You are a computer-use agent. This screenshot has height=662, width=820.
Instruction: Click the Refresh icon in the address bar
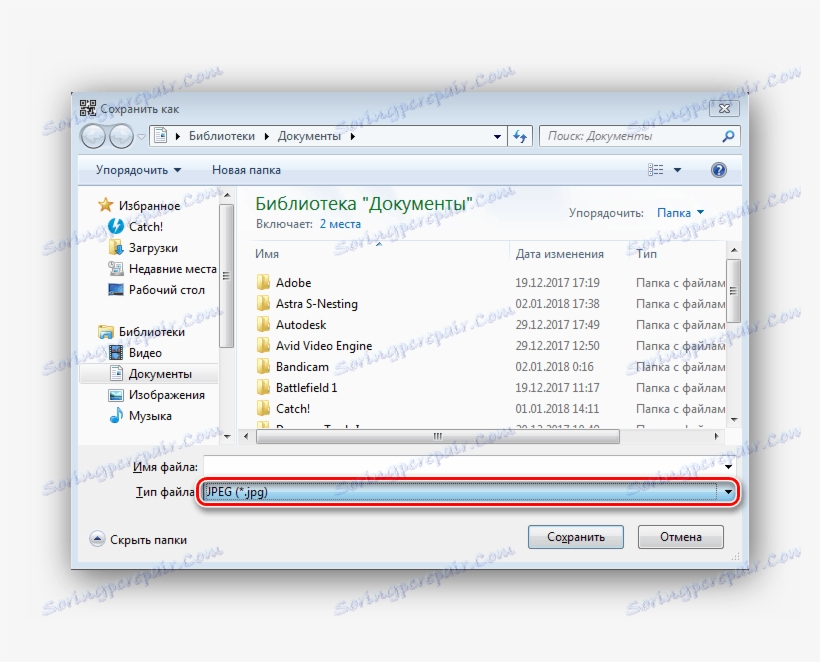point(520,136)
